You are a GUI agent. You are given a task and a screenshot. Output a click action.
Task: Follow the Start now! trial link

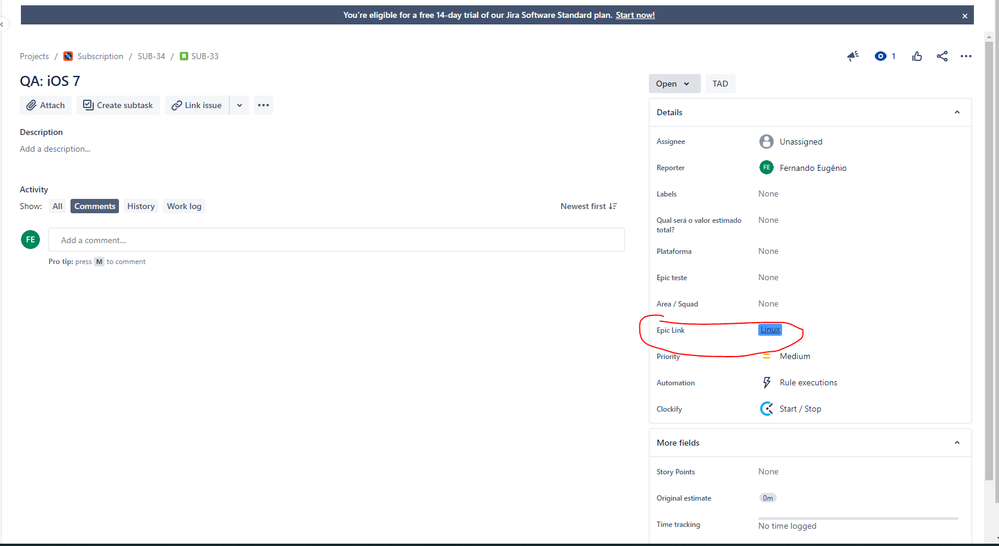[x=635, y=15]
